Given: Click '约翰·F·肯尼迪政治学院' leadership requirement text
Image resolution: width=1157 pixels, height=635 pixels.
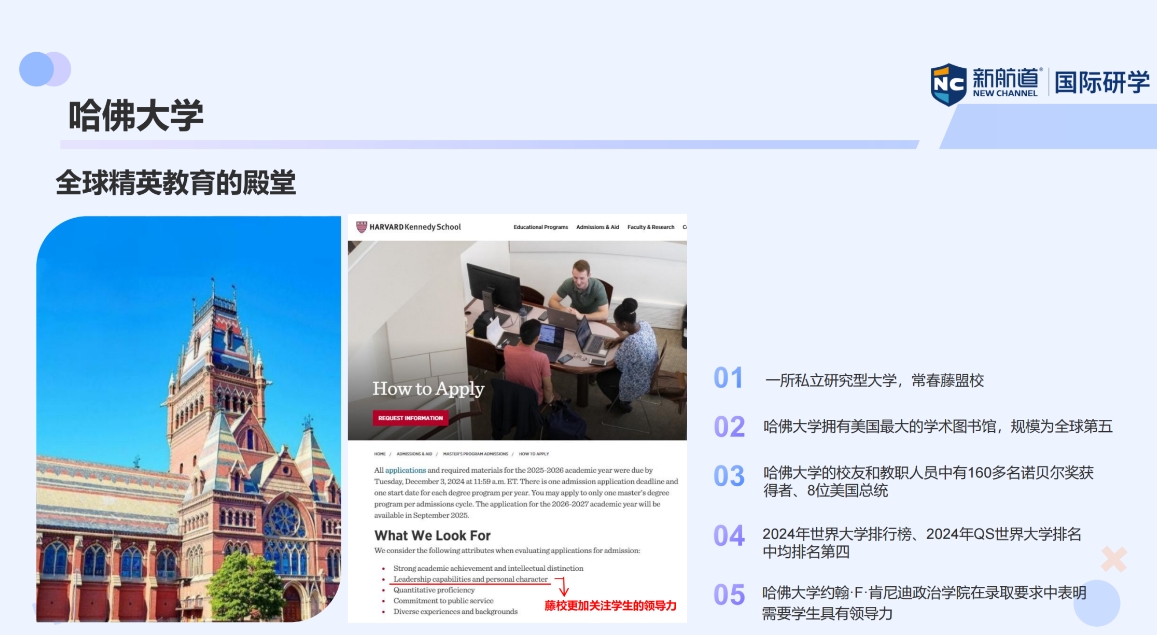Looking at the screenshot, I should click(924, 603).
